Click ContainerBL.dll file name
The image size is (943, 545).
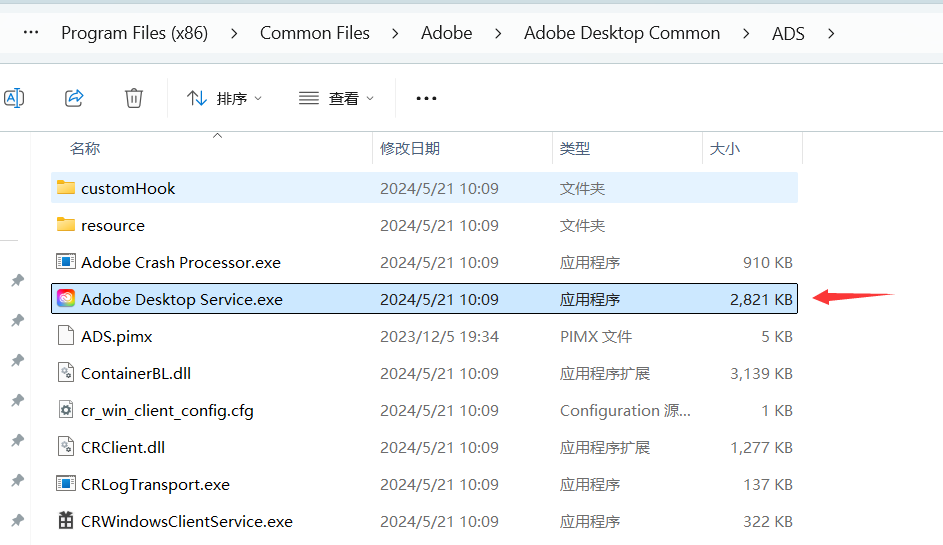pos(136,374)
